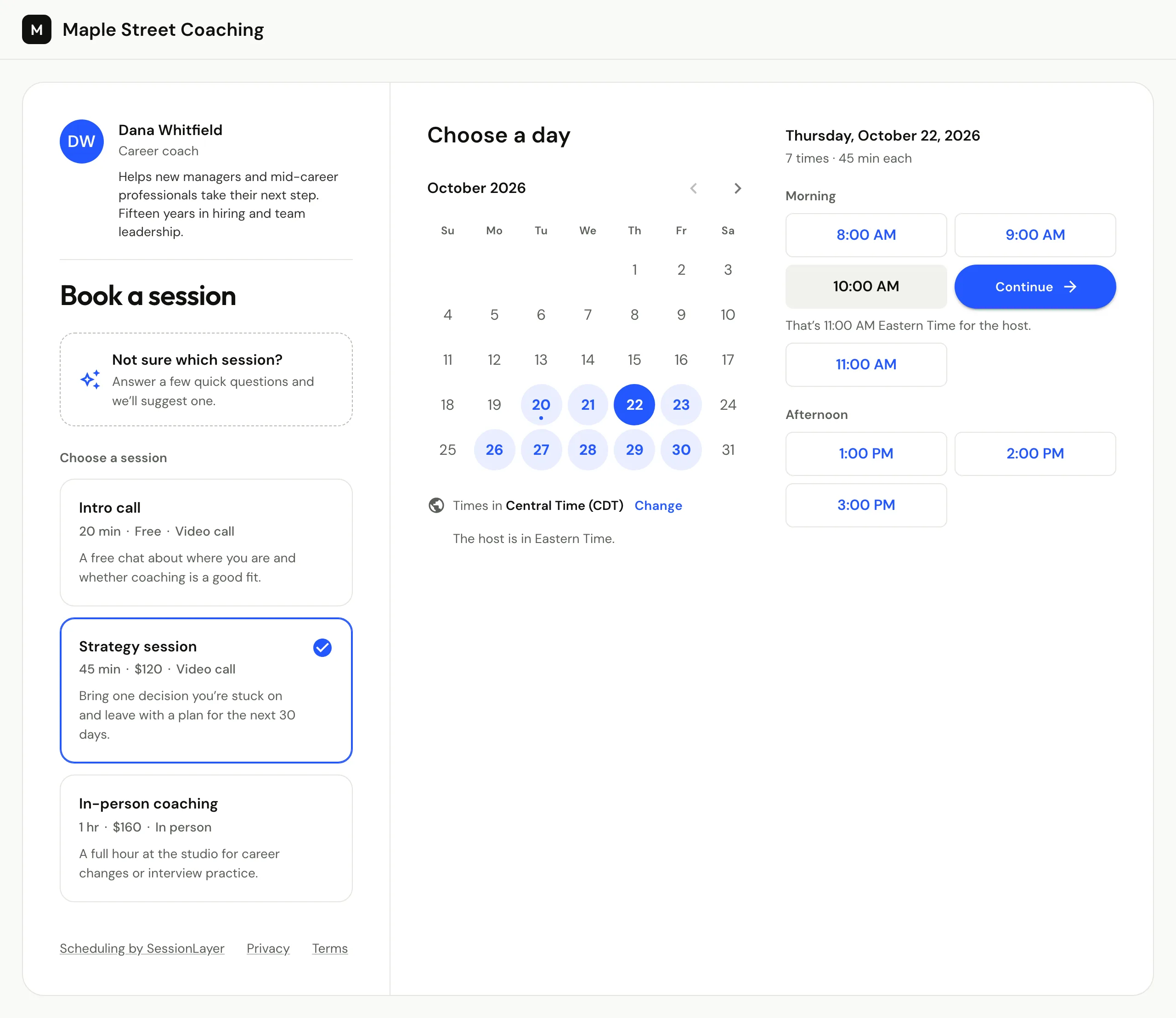
Task: Open the Privacy link
Action: (268, 949)
